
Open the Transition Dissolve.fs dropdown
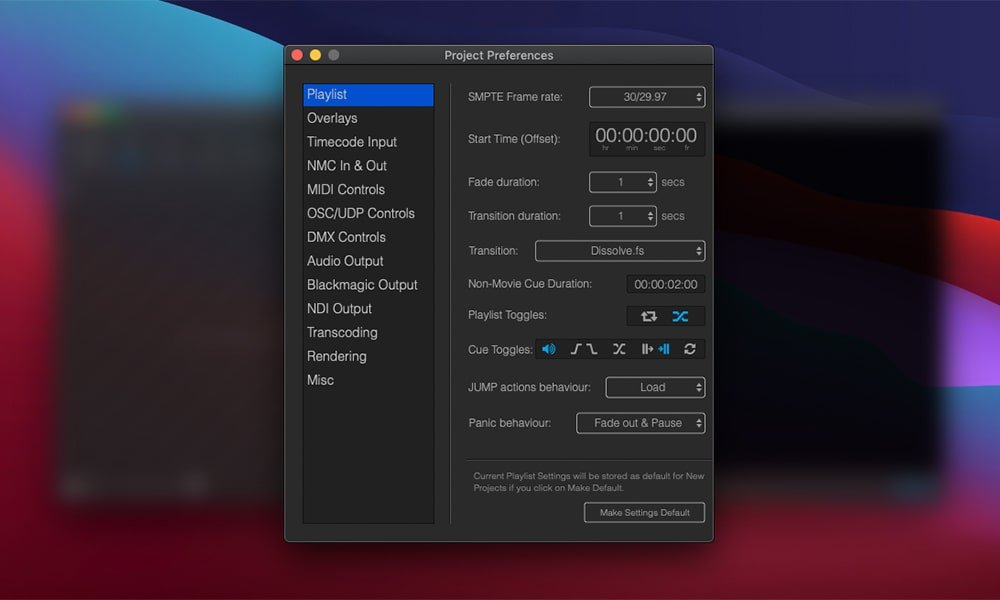tap(620, 251)
